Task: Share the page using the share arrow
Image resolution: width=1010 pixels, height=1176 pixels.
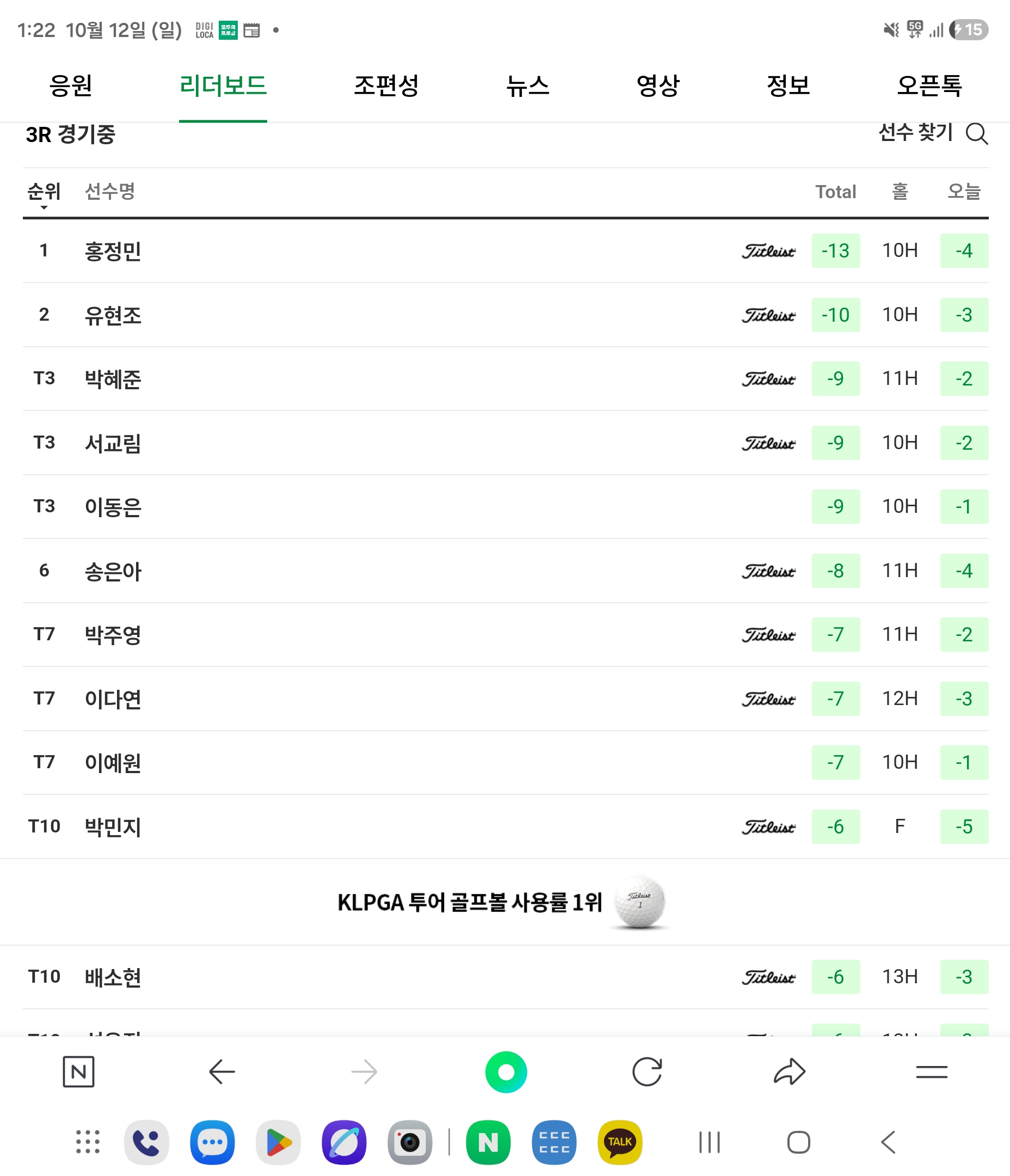Action: tap(789, 1072)
